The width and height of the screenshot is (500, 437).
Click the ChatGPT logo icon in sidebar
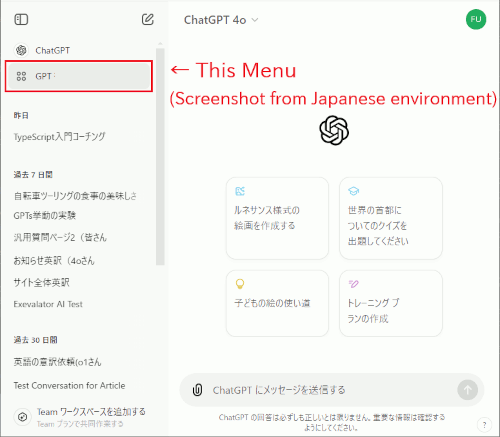21,50
